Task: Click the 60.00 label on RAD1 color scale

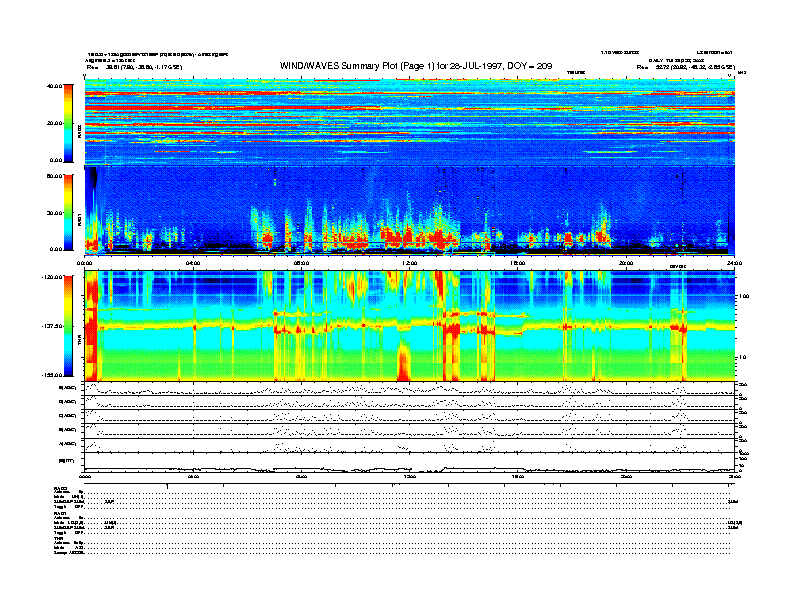Action: (x=54, y=176)
